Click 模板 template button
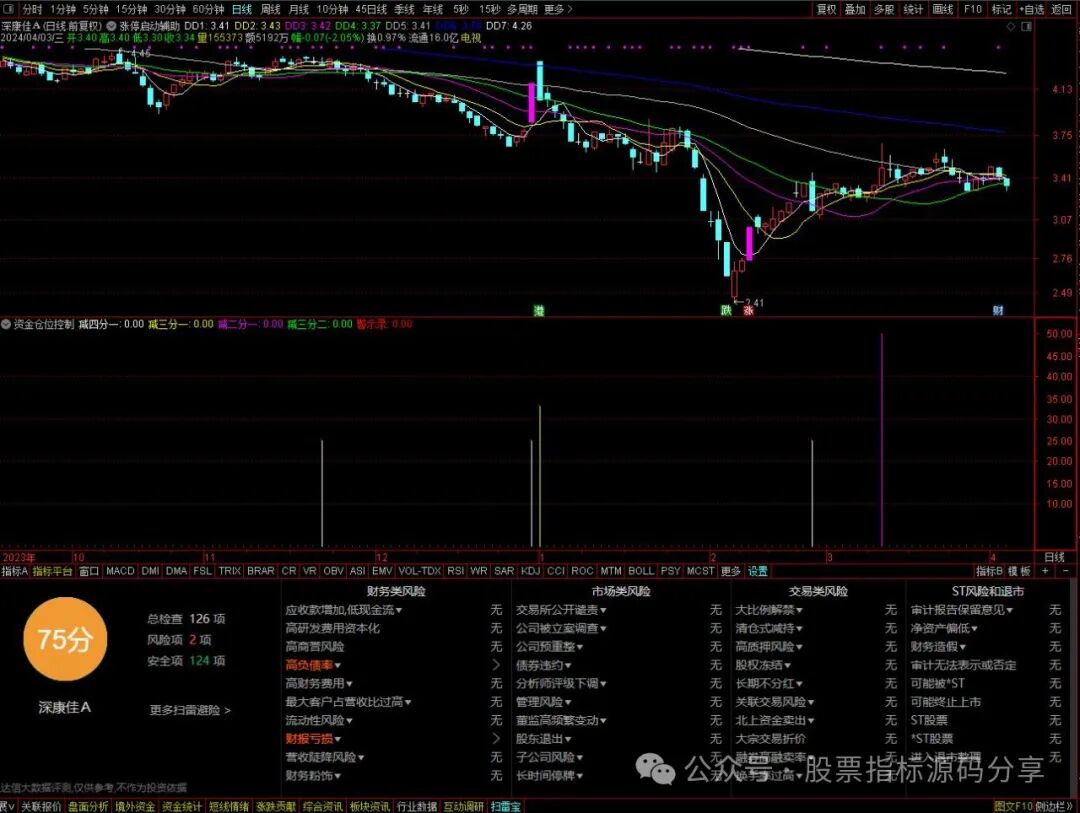 (x=1019, y=571)
